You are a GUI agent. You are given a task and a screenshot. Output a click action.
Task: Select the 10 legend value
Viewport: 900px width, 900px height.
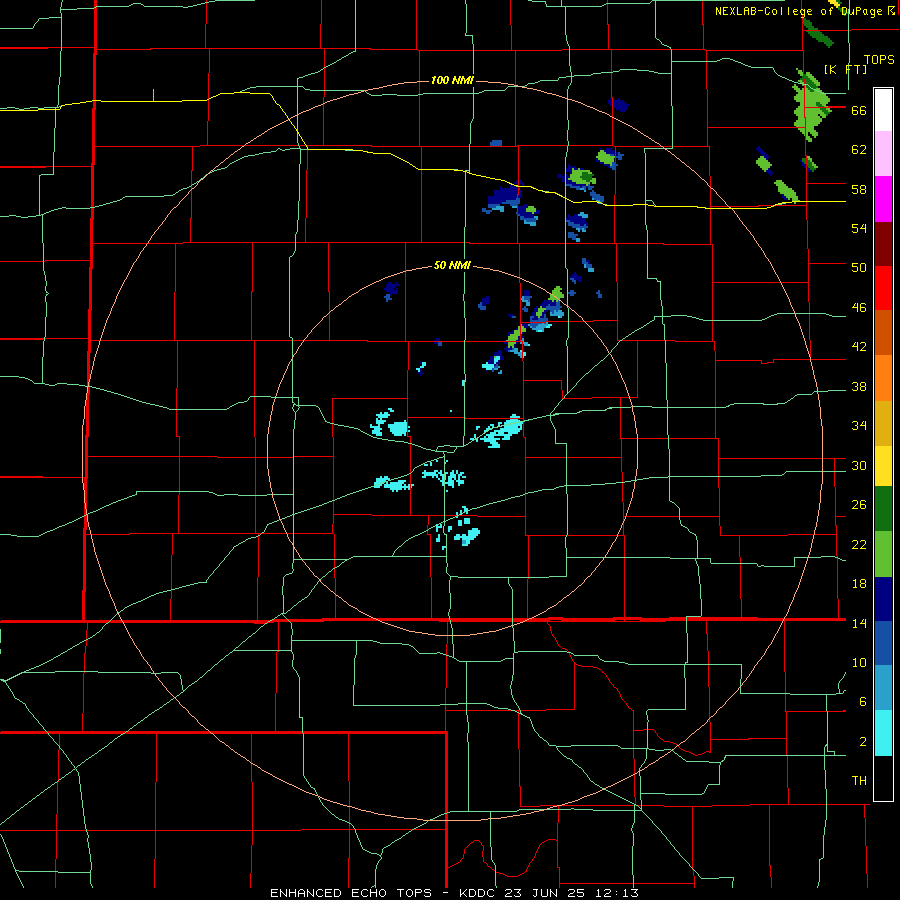[859, 663]
